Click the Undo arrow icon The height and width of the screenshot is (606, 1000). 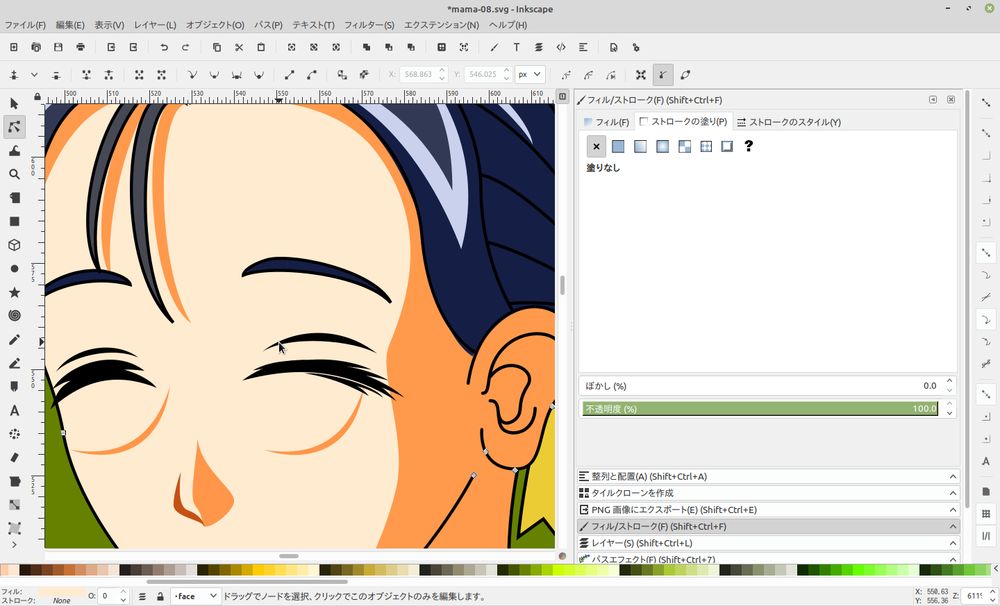click(x=164, y=47)
